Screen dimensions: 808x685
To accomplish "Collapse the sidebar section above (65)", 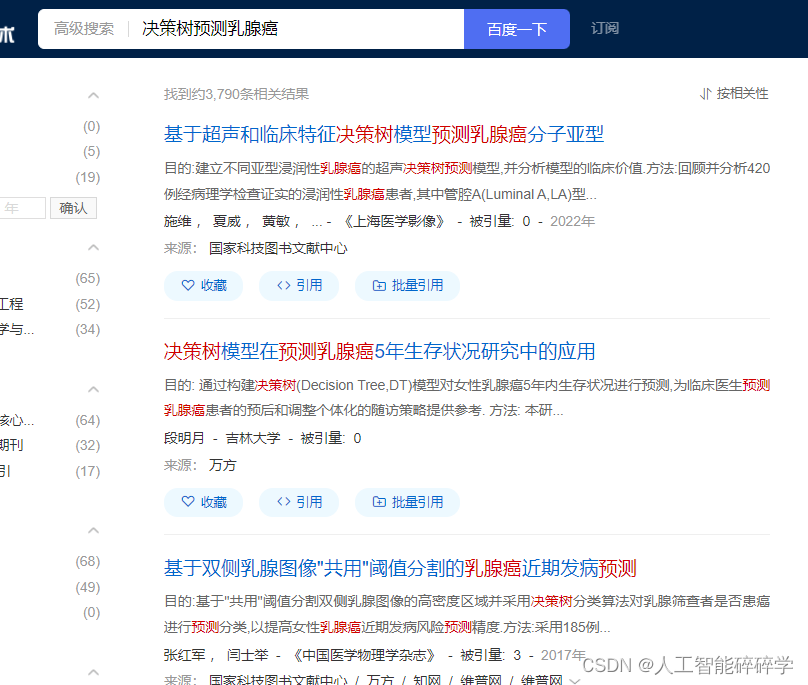I will pos(93,247).
